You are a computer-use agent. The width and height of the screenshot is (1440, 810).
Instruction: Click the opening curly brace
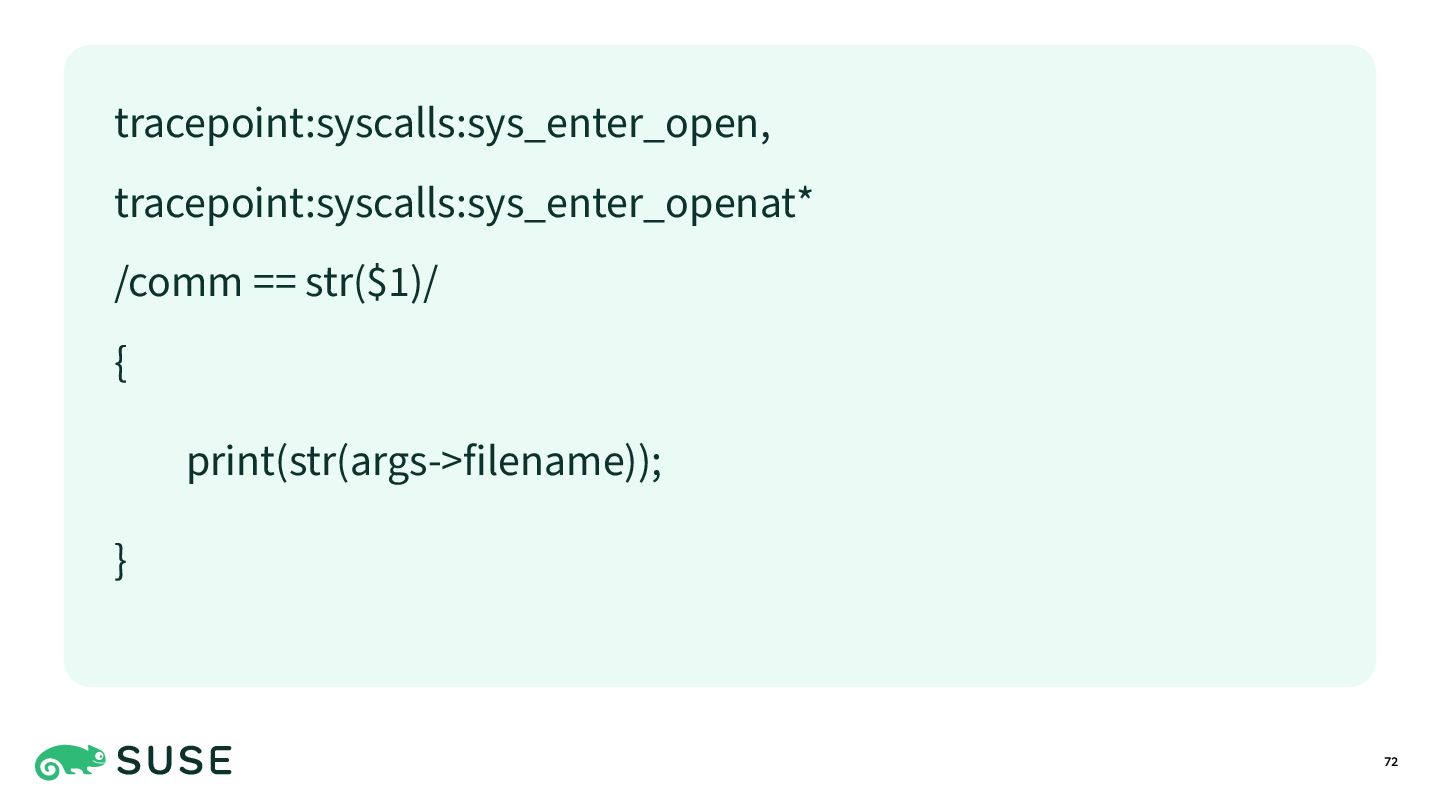121,364
